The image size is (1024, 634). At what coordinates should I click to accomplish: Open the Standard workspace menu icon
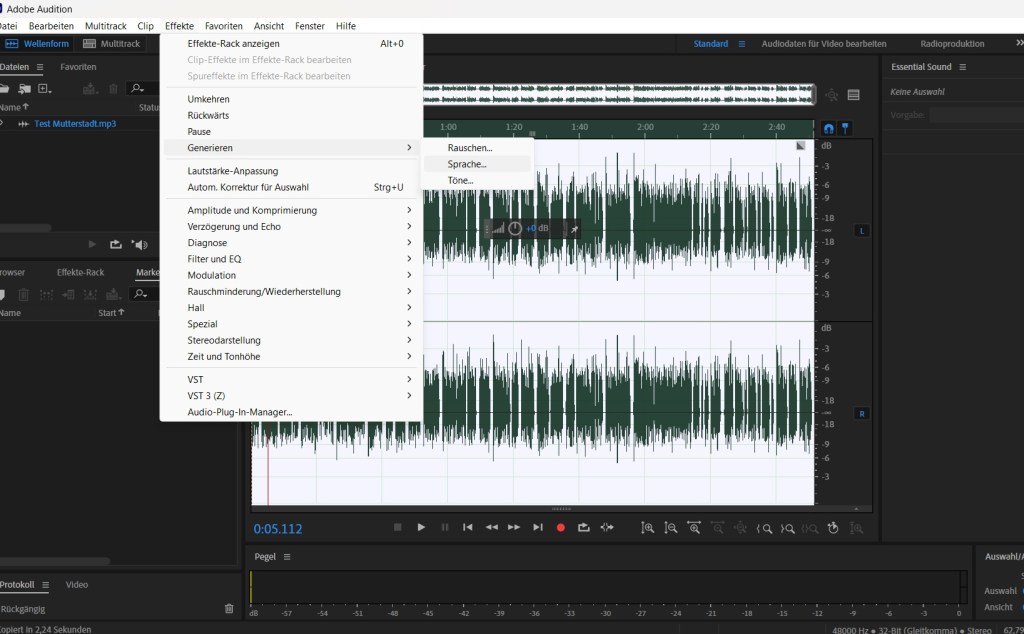[742, 44]
